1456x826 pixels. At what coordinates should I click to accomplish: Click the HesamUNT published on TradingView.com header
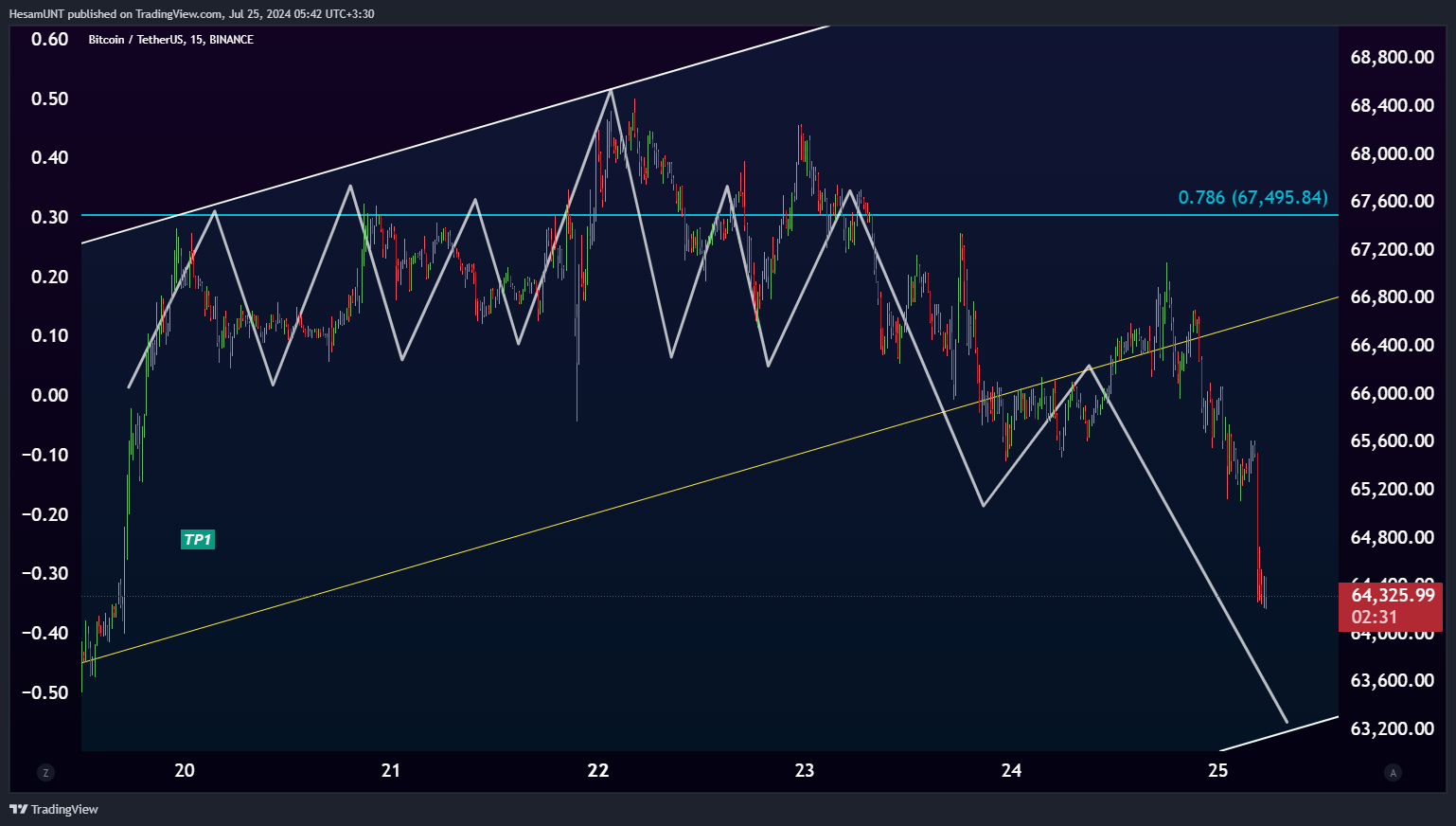(x=191, y=14)
